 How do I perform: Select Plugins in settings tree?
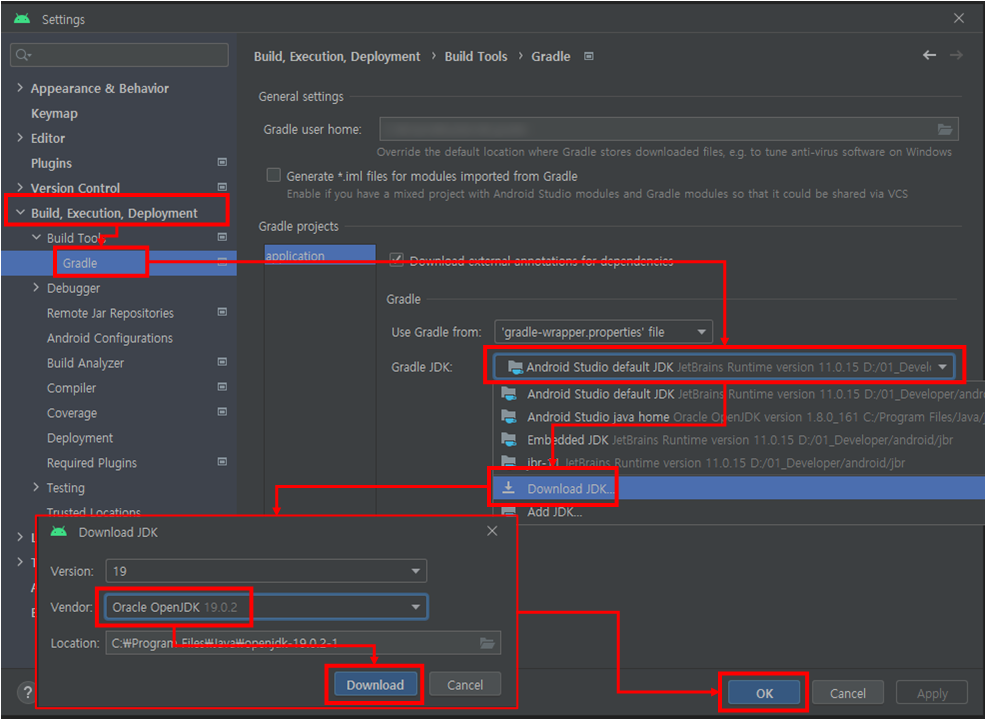click(x=52, y=163)
